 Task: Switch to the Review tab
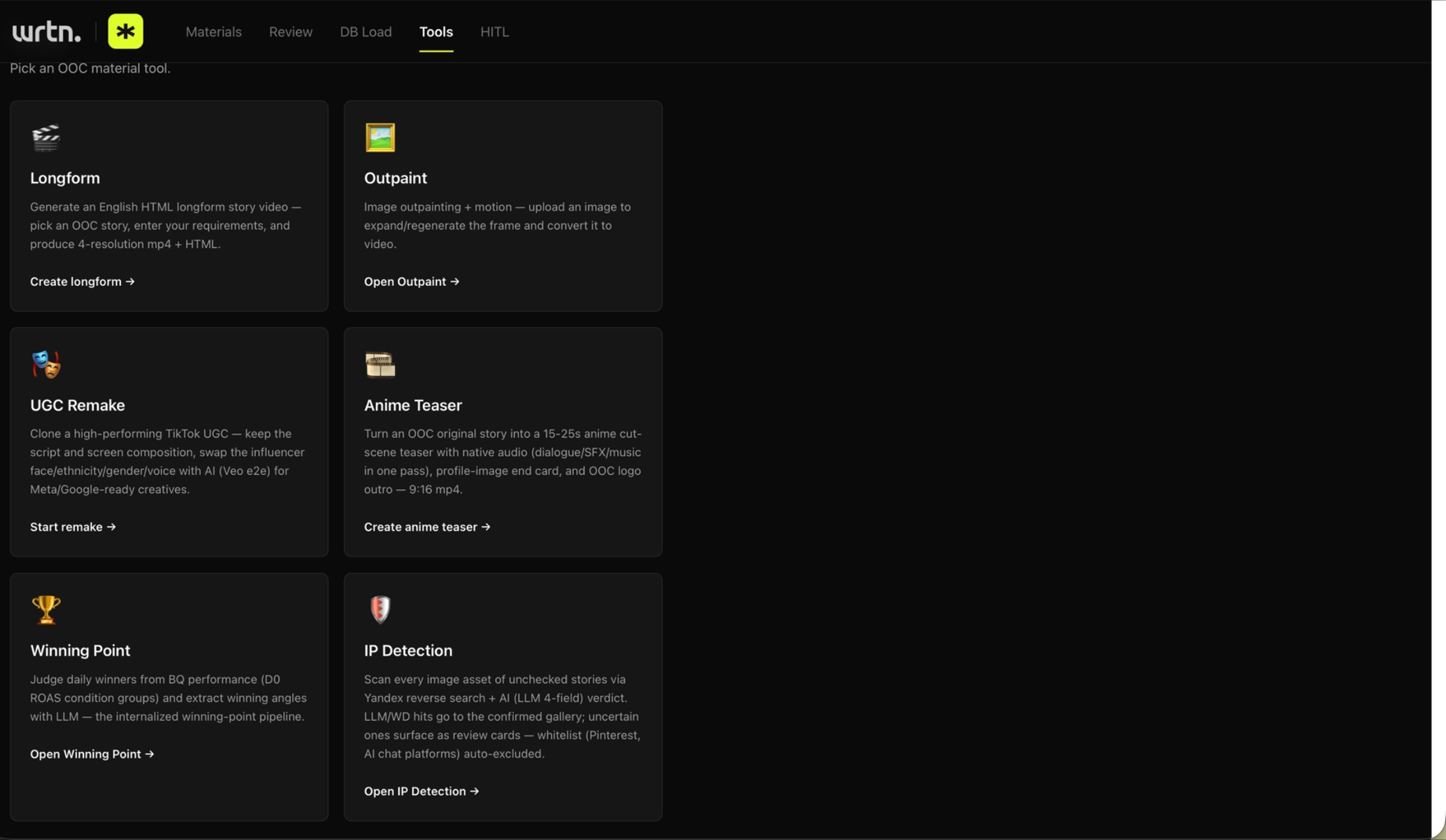[290, 31]
